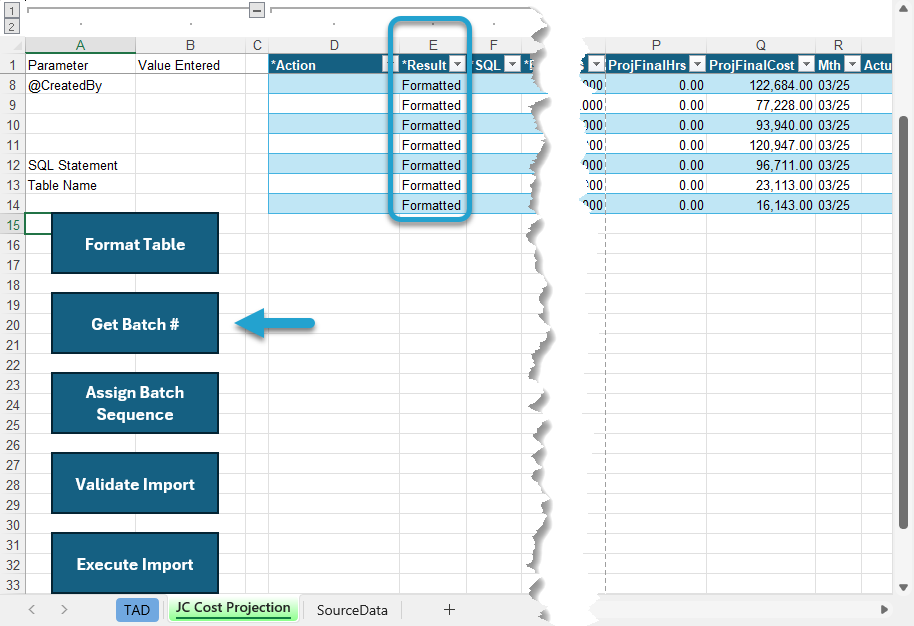Add a new sheet with plus icon
914x626 pixels.
tap(449, 610)
